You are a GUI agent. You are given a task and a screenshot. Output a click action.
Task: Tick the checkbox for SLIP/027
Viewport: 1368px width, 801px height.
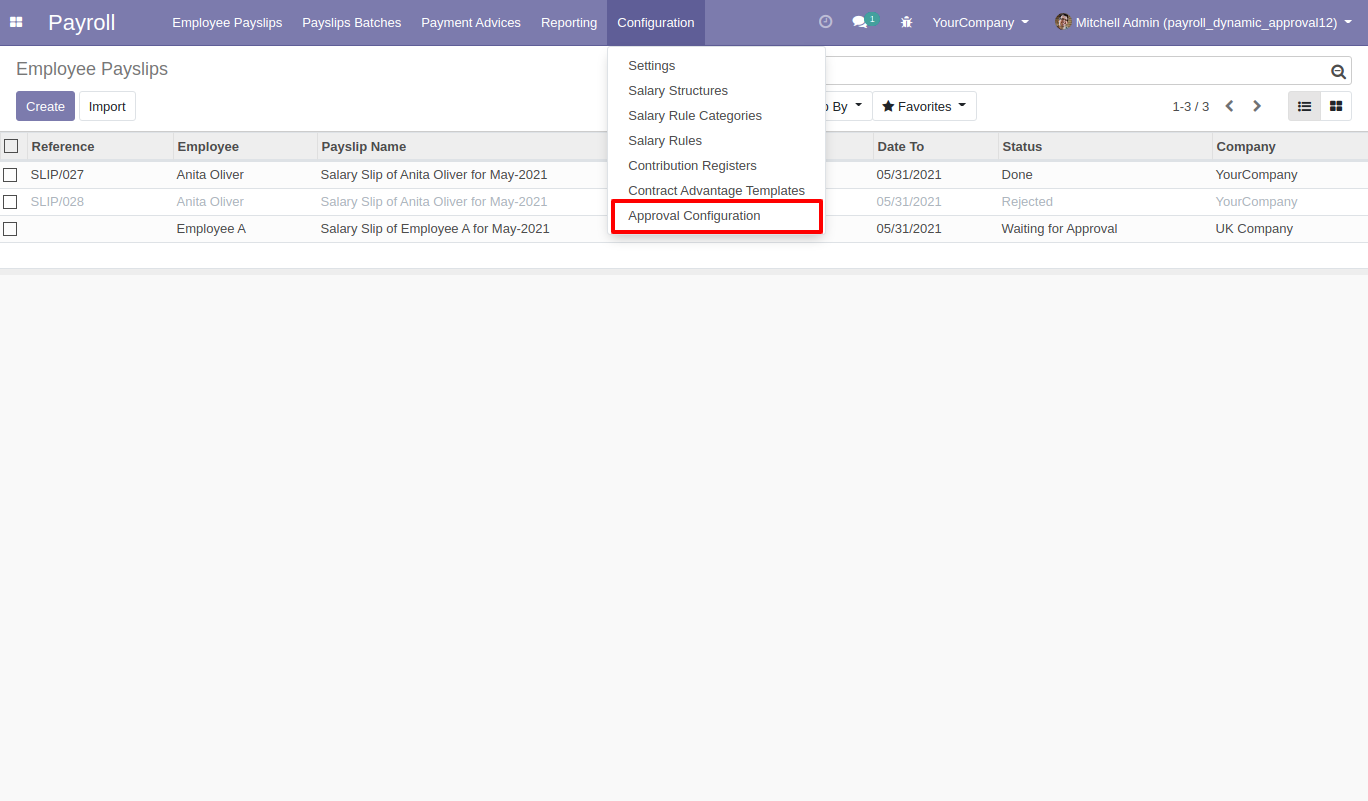click(x=10, y=175)
